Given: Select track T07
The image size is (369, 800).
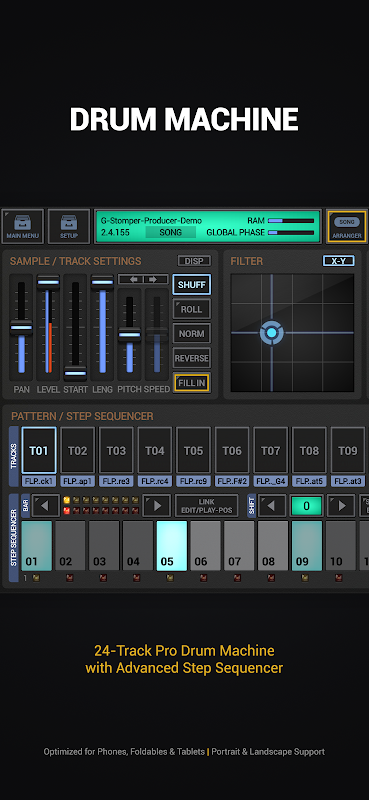Looking at the screenshot, I should (270, 451).
